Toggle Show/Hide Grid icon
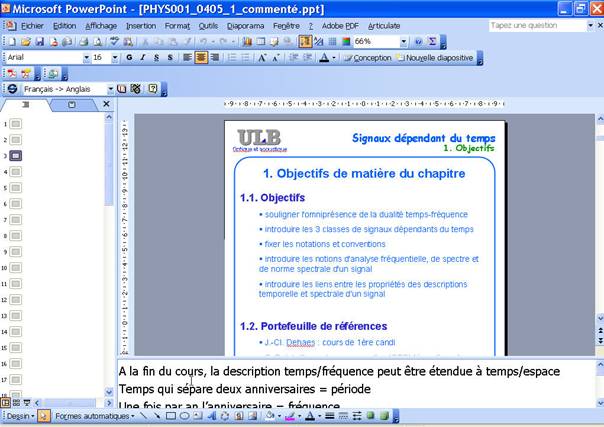The image size is (604, 427). coord(332,42)
